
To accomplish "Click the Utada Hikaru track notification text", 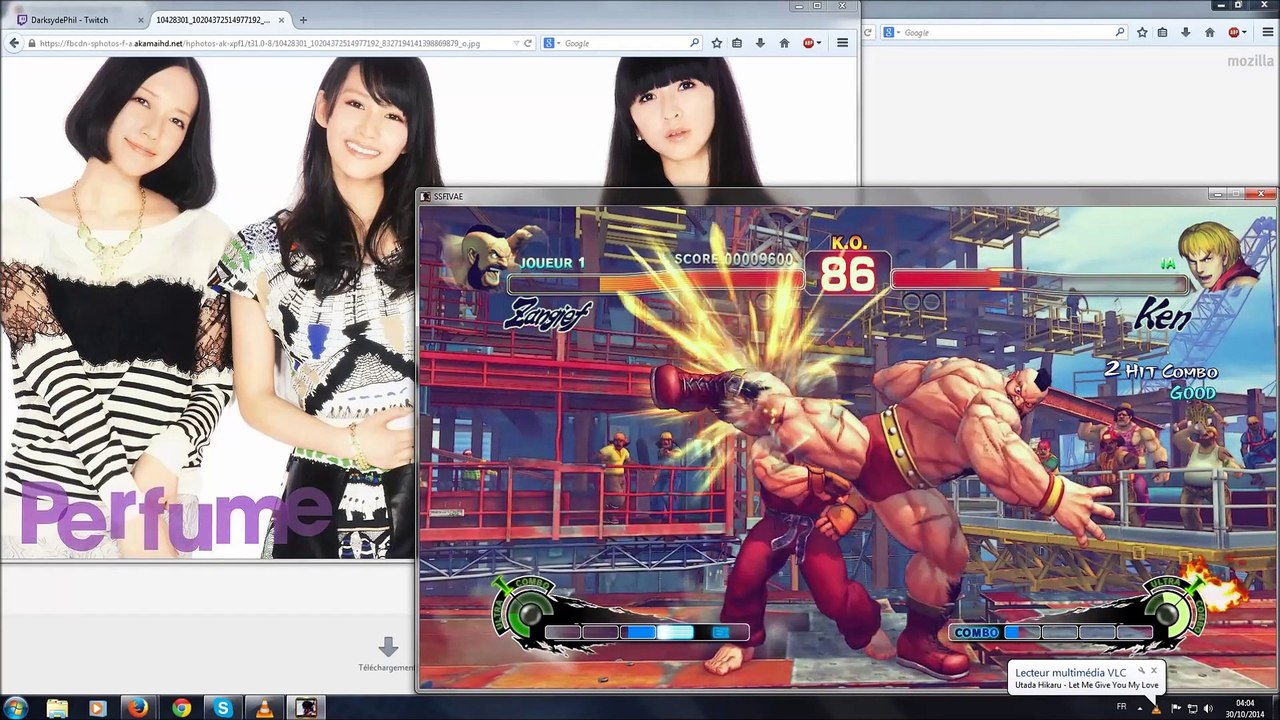I will [x=1087, y=685].
